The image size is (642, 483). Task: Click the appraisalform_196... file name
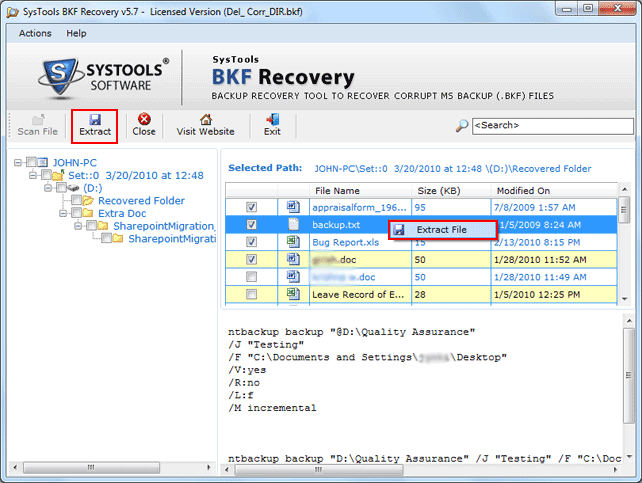tap(359, 208)
